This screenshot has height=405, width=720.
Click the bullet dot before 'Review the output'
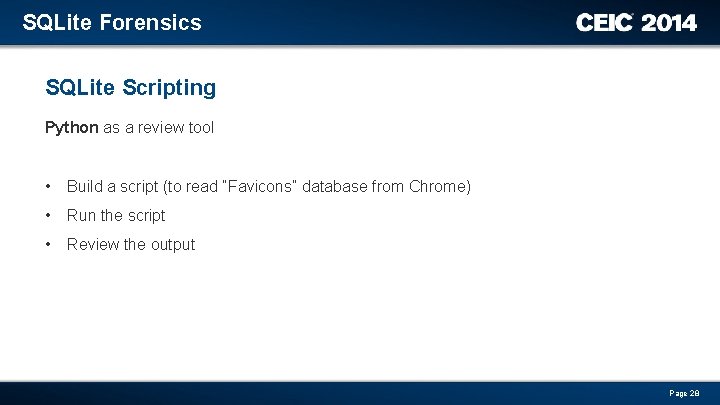48,244
